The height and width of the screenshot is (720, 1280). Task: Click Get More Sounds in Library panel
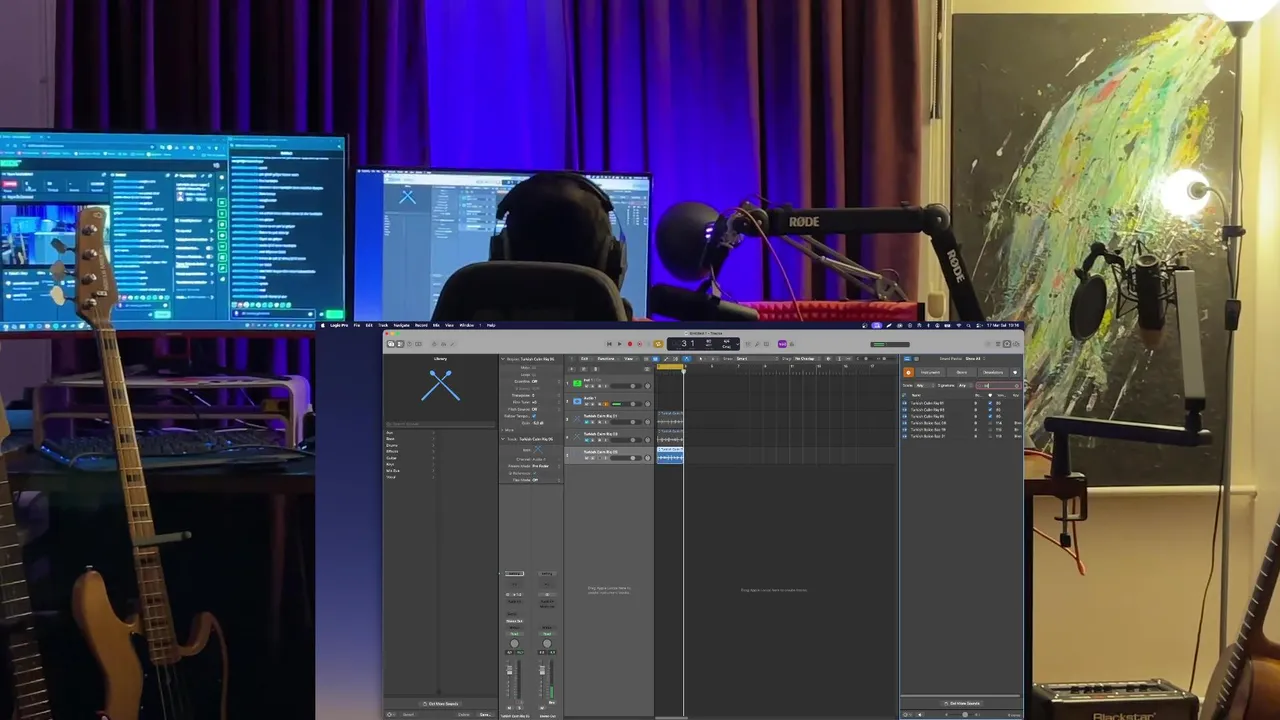(440, 703)
